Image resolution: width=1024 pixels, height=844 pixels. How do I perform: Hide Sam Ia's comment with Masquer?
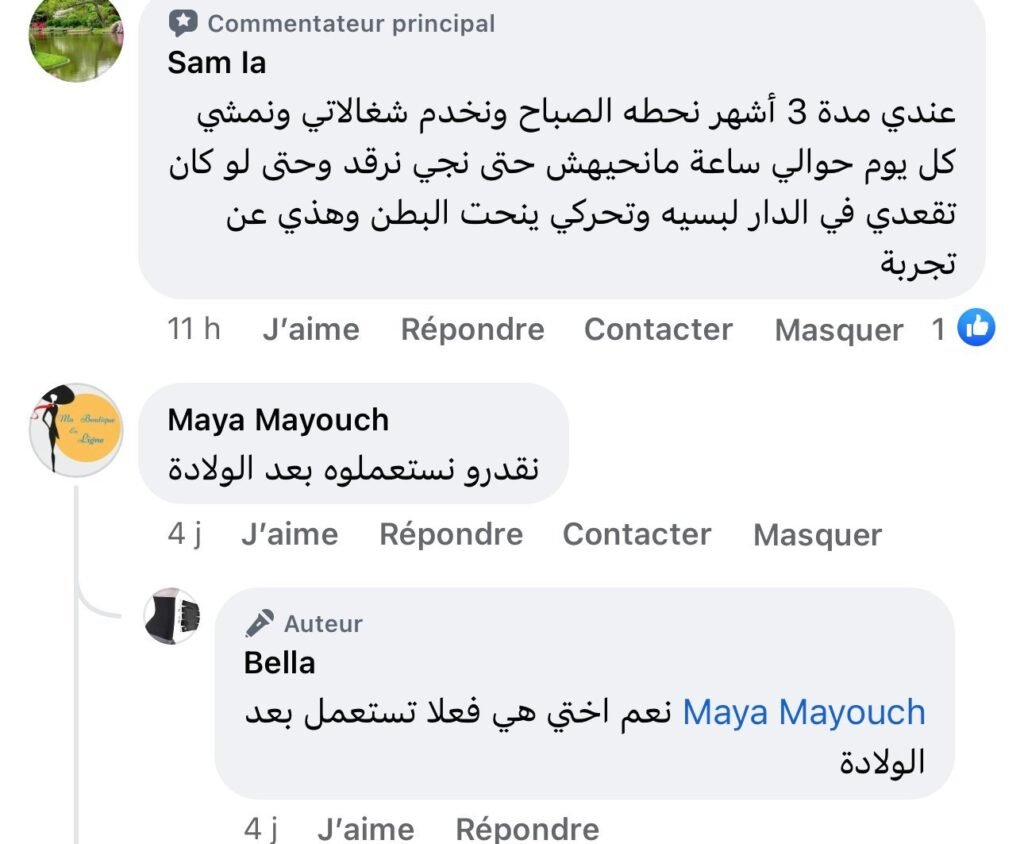tap(838, 331)
